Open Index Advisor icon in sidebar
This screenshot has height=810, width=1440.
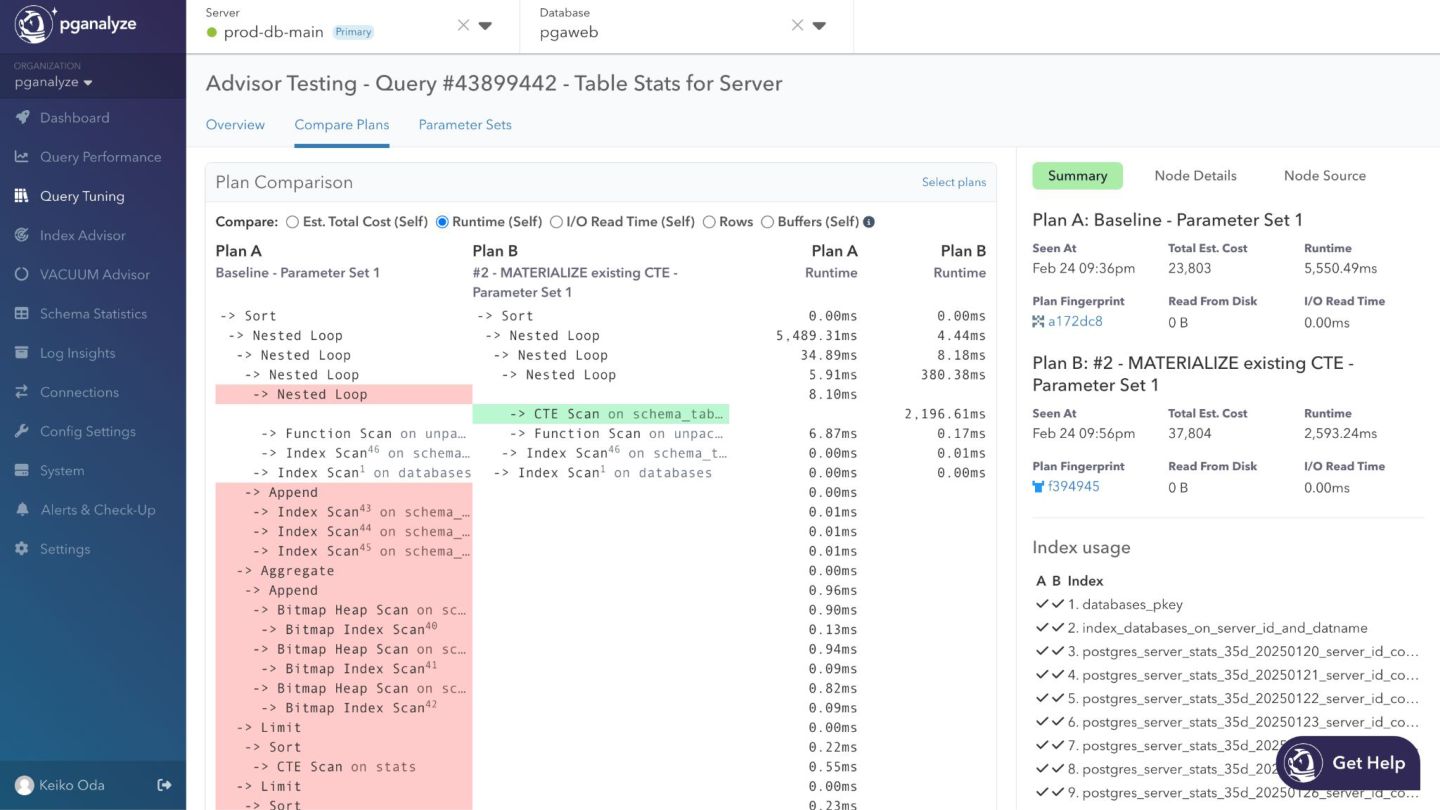(21, 235)
